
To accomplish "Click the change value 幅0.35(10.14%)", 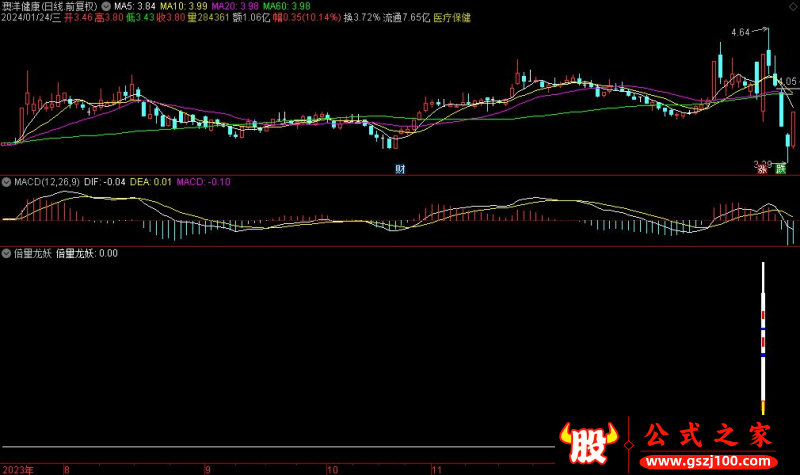I will click(x=307, y=18).
